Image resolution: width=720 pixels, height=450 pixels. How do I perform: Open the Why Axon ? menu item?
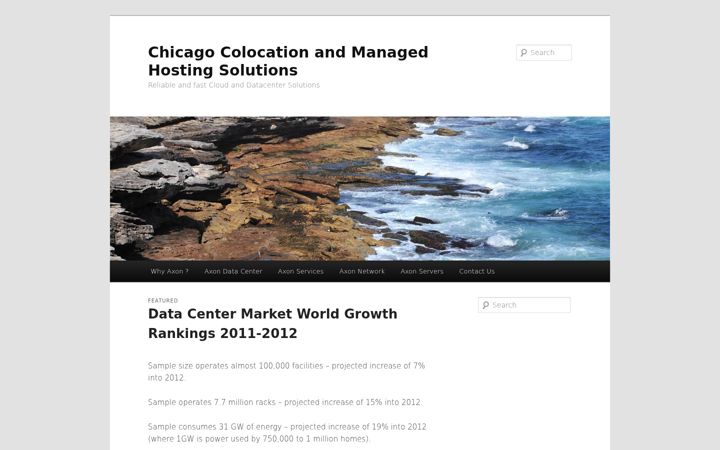[169, 271]
